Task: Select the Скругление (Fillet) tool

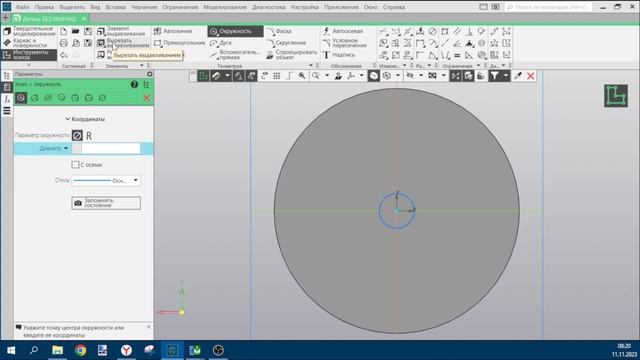Action: pos(286,43)
